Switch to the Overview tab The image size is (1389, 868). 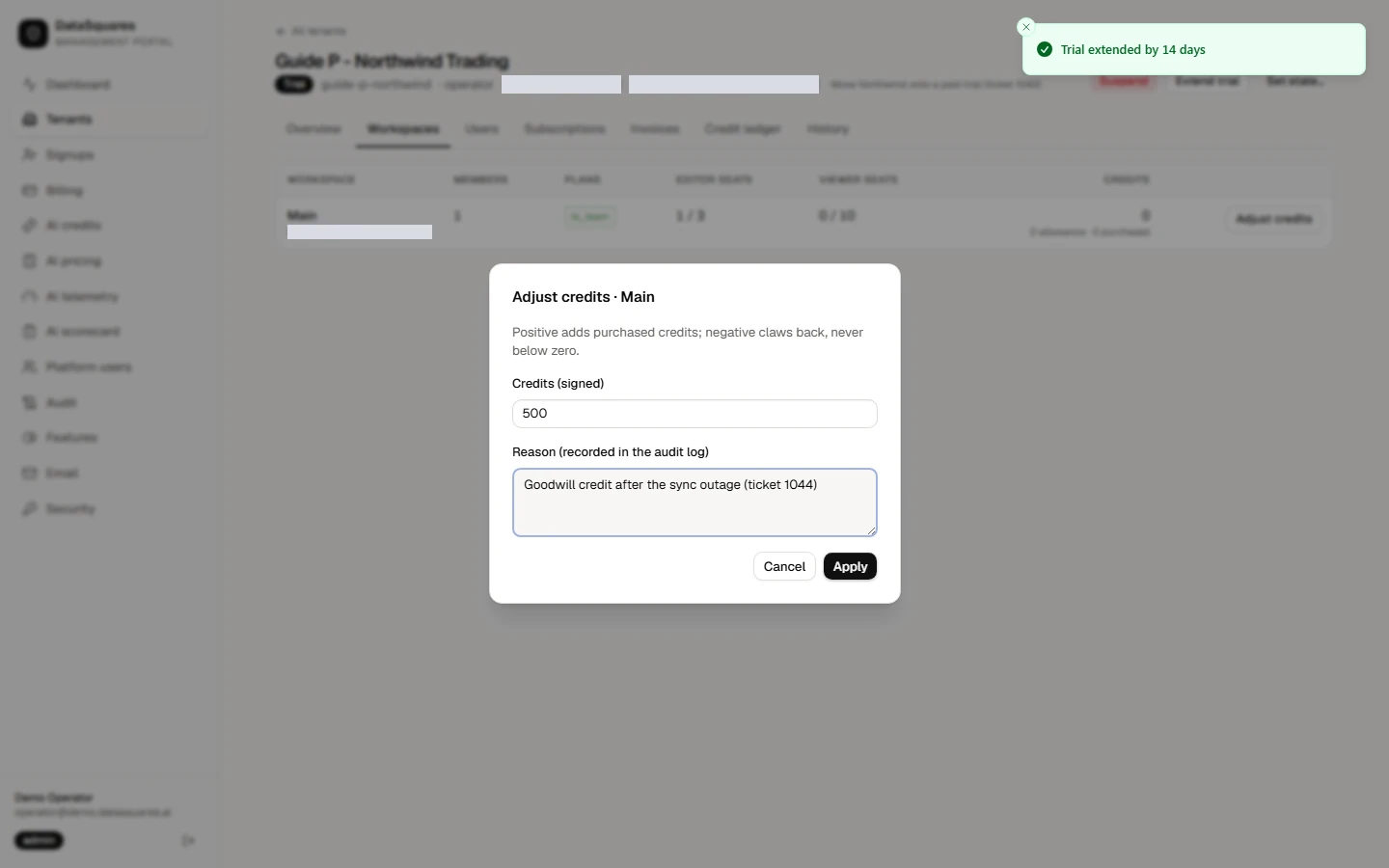pos(313,129)
